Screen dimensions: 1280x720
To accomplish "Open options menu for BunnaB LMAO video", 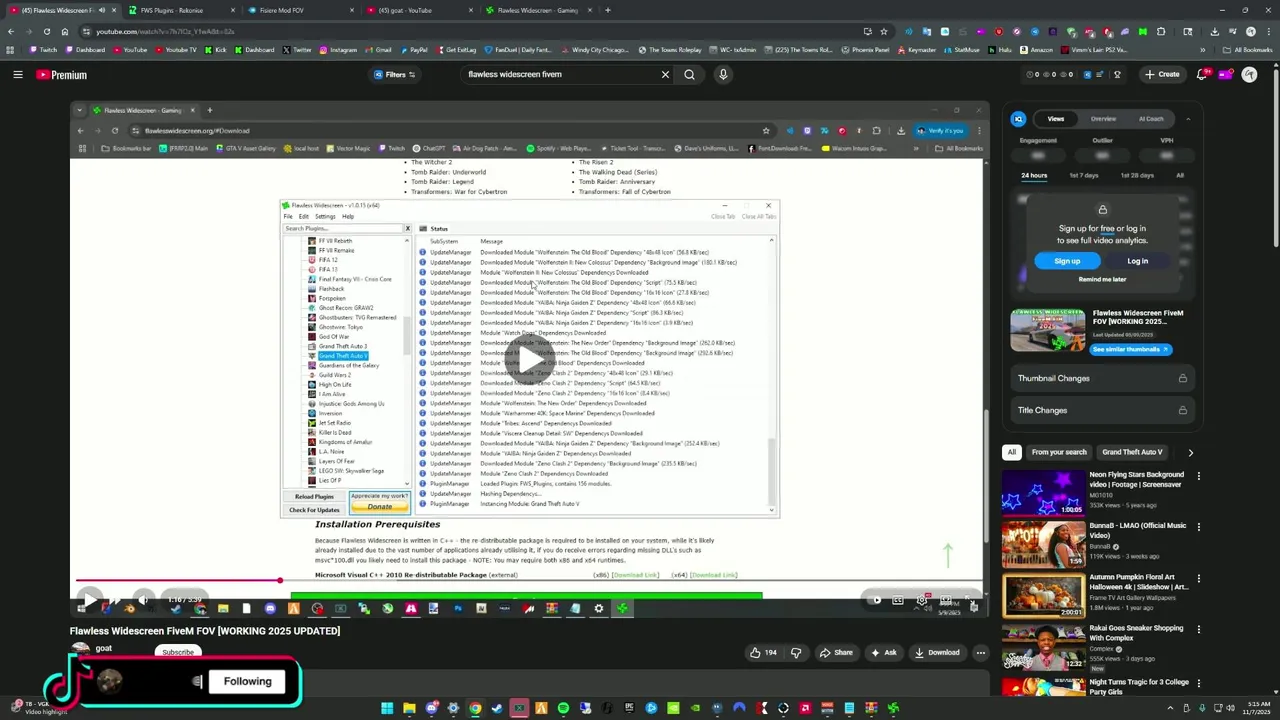I will (1198, 527).
